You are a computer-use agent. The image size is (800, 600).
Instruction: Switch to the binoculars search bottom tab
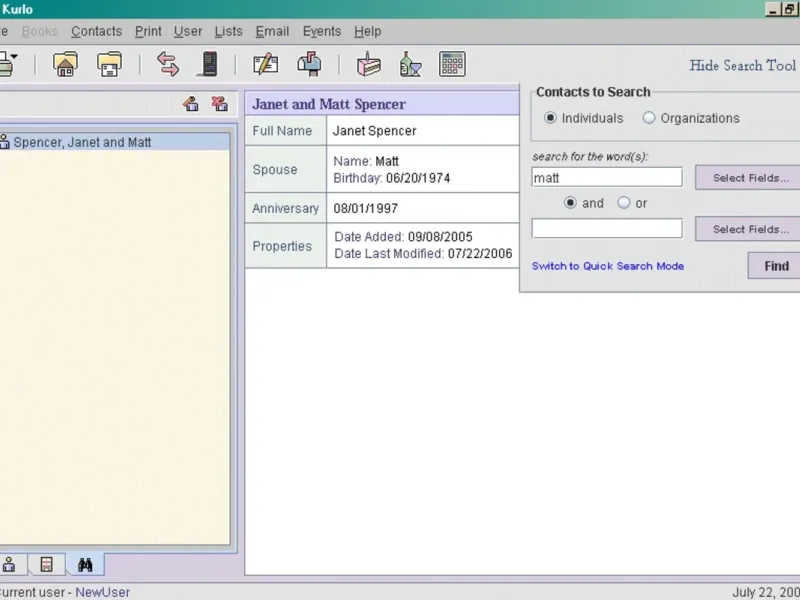(x=85, y=565)
